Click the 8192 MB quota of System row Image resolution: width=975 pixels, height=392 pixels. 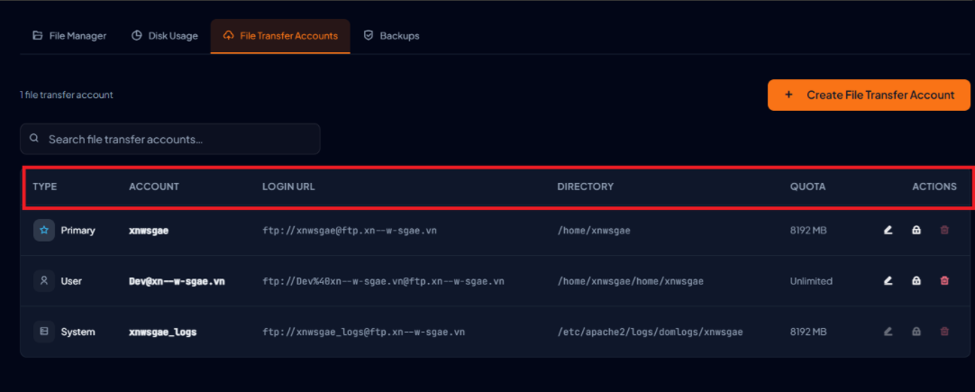pyautogui.click(x=808, y=332)
